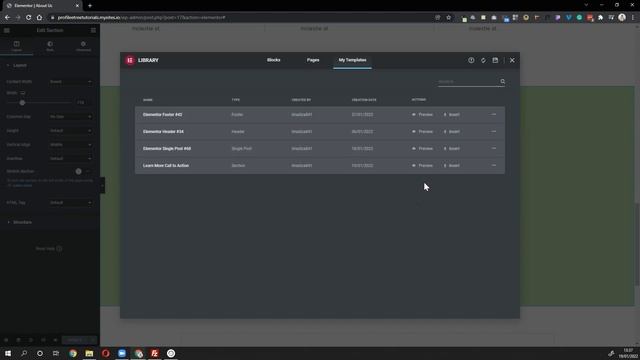Preview the Learn More Call to Action template

pyautogui.click(x=422, y=166)
